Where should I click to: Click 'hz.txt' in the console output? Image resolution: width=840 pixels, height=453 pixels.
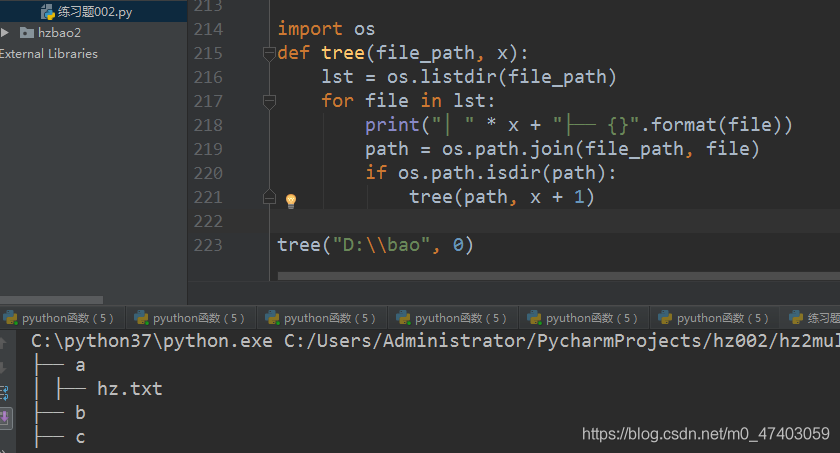pyautogui.click(x=130, y=389)
